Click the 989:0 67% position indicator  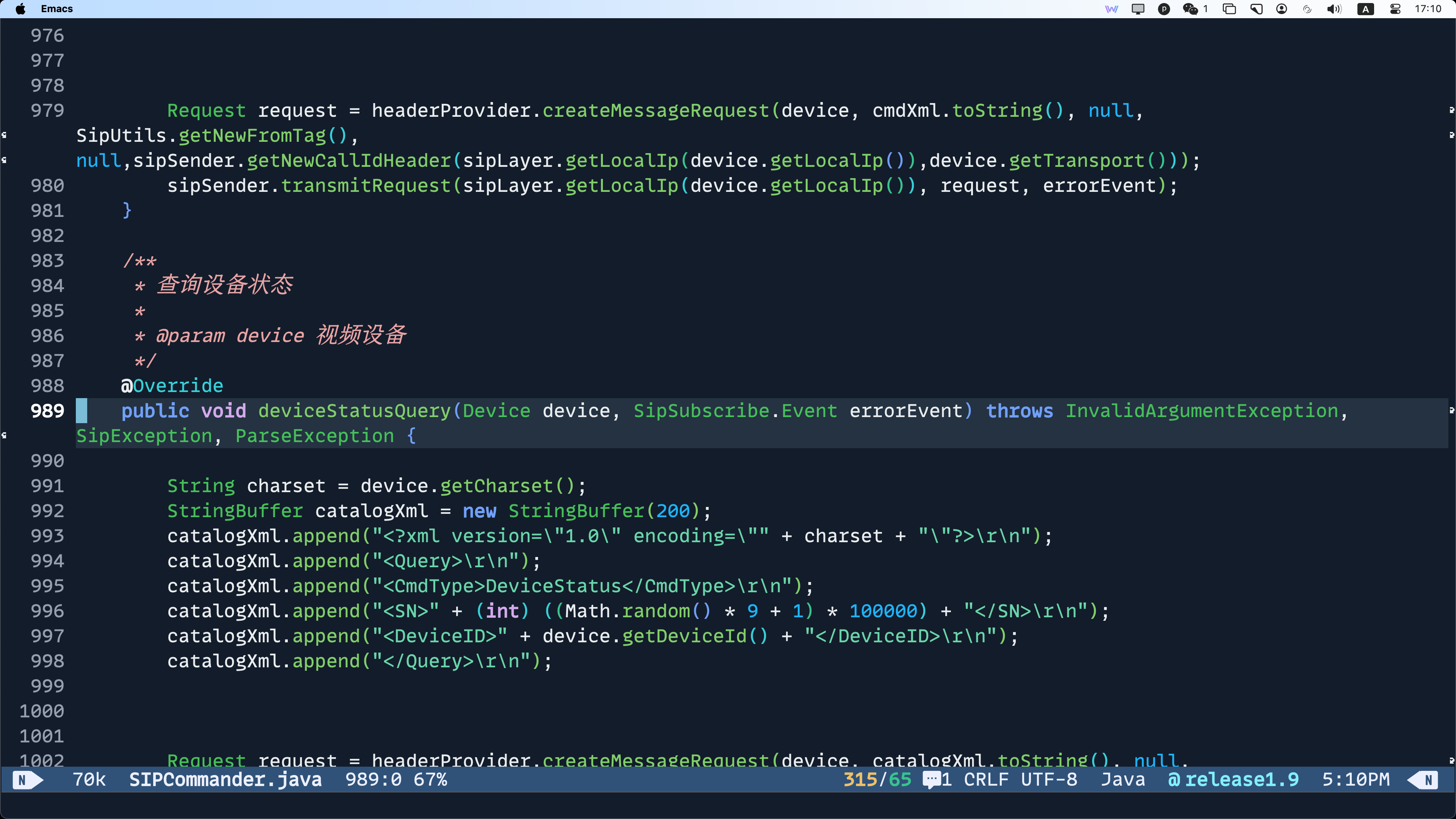(396, 780)
